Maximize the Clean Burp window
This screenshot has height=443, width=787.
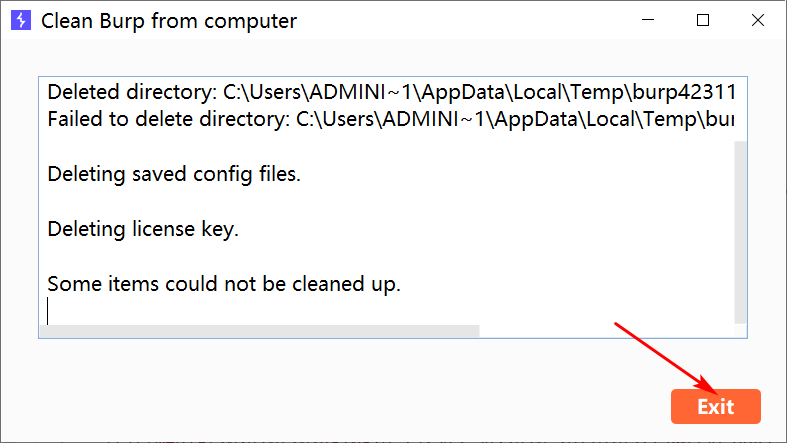click(x=703, y=20)
